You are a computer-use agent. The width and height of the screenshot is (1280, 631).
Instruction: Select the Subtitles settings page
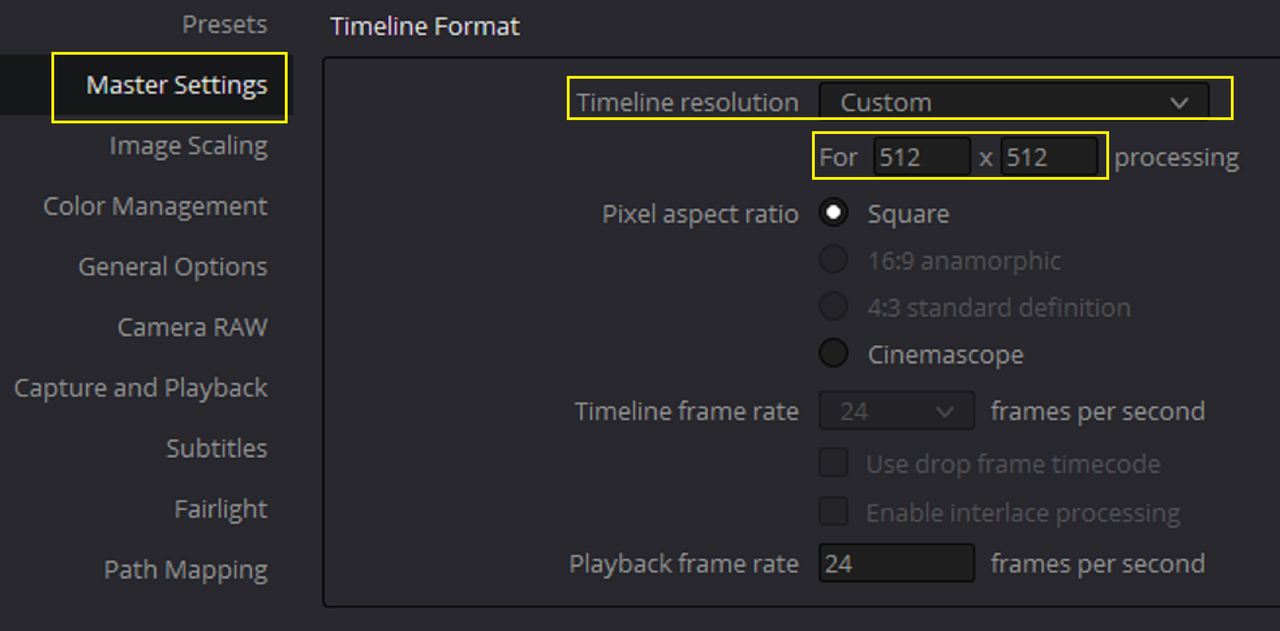tap(216, 448)
